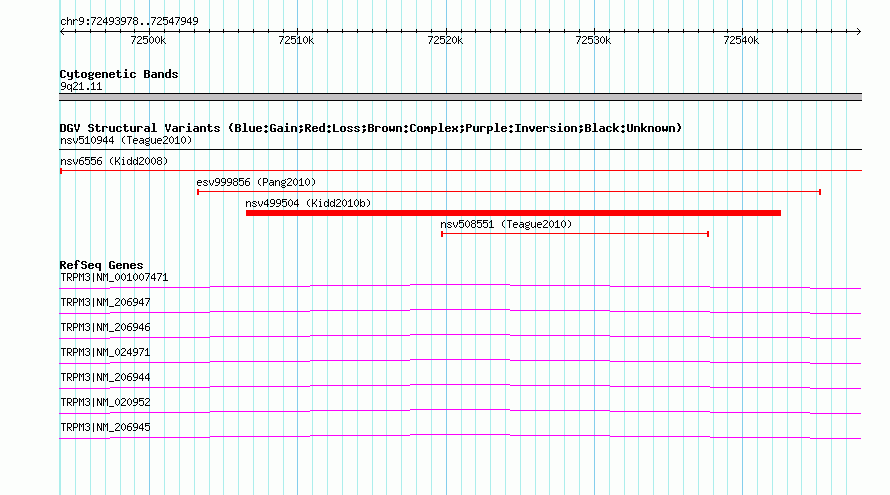This screenshot has width=890, height=495.
Task: Click the 9q21.11 band label
Action: click(81, 86)
